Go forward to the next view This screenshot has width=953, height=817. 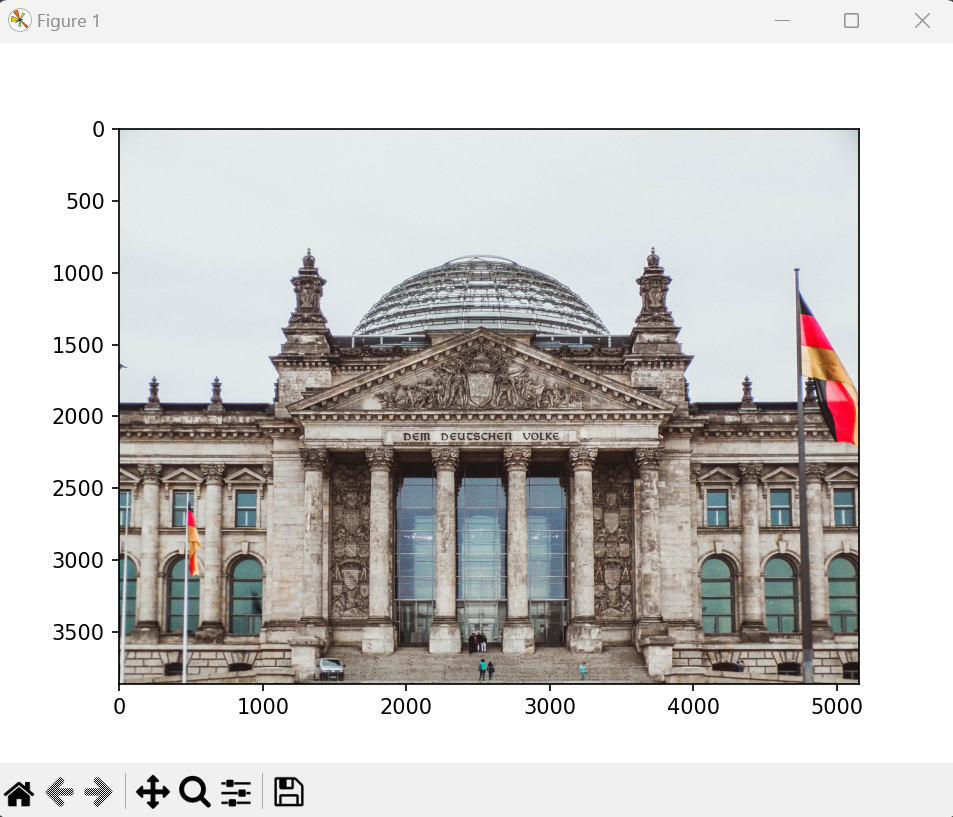98,792
